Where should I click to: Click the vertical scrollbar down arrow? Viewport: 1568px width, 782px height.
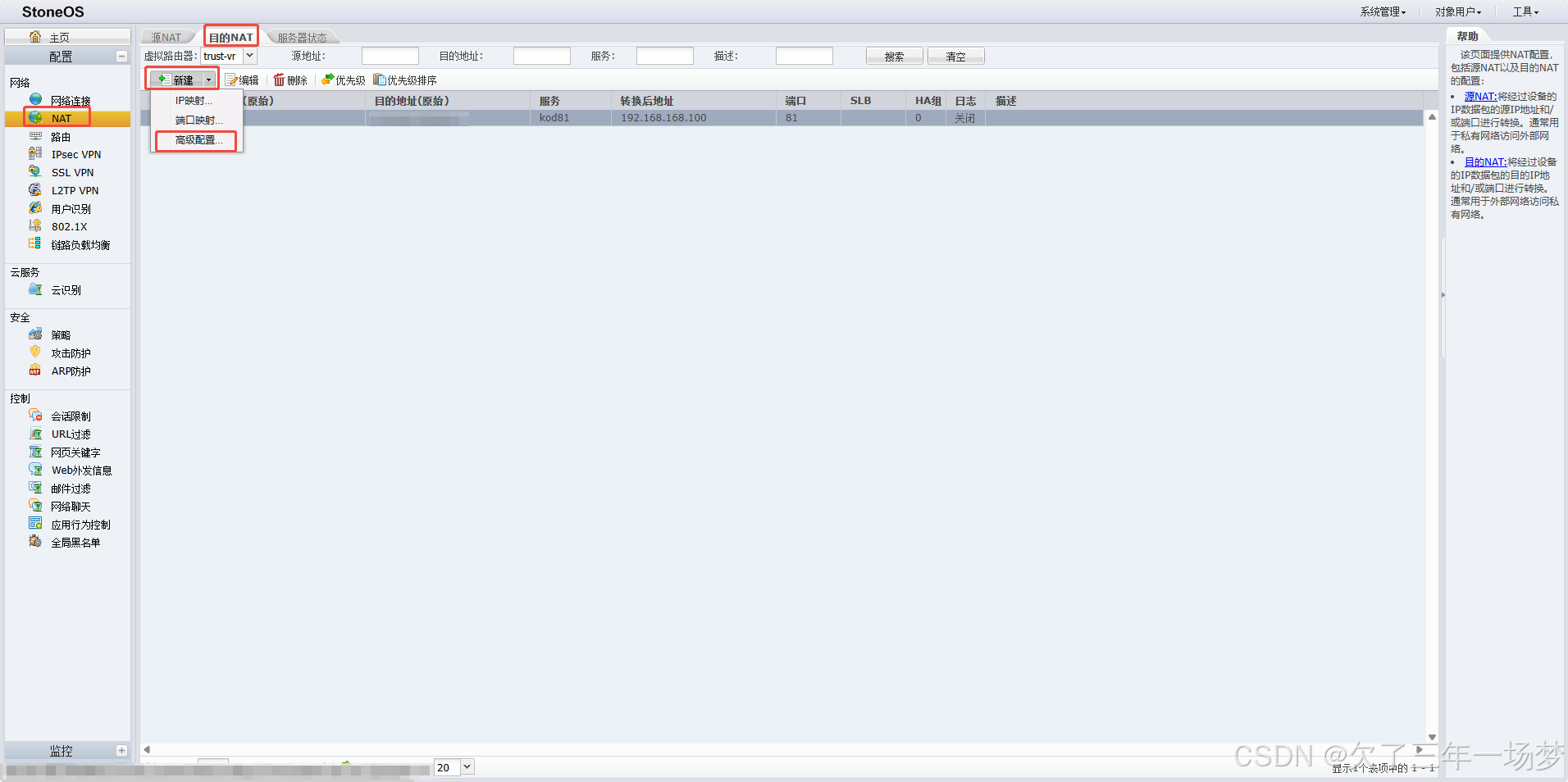click(1432, 737)
